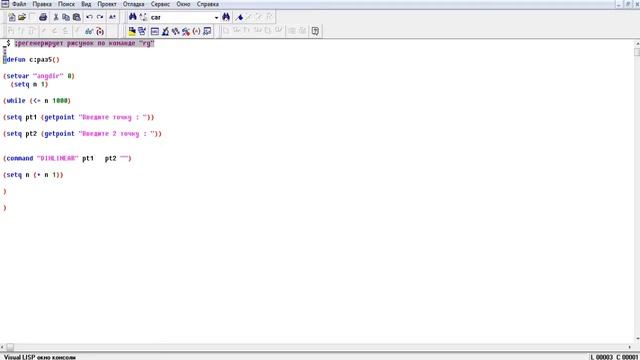Image resolution: width=640 pixels, height=360 pixels.
Task: Open the Trace window icon
Action: tap(176, 31)
